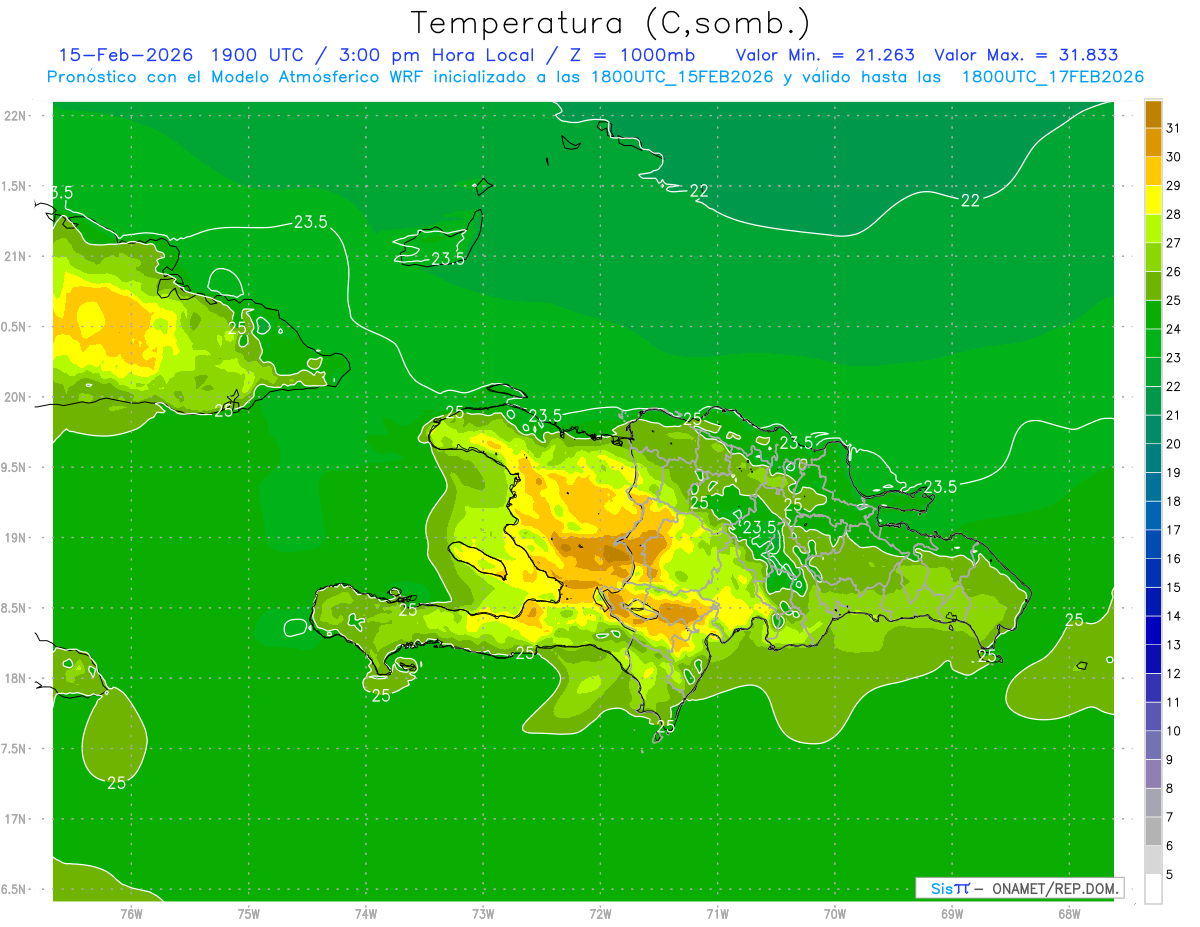Click the "SisTT" logo text
The height and width of the screenshot is (927, 1200).
tap(950, 888)
